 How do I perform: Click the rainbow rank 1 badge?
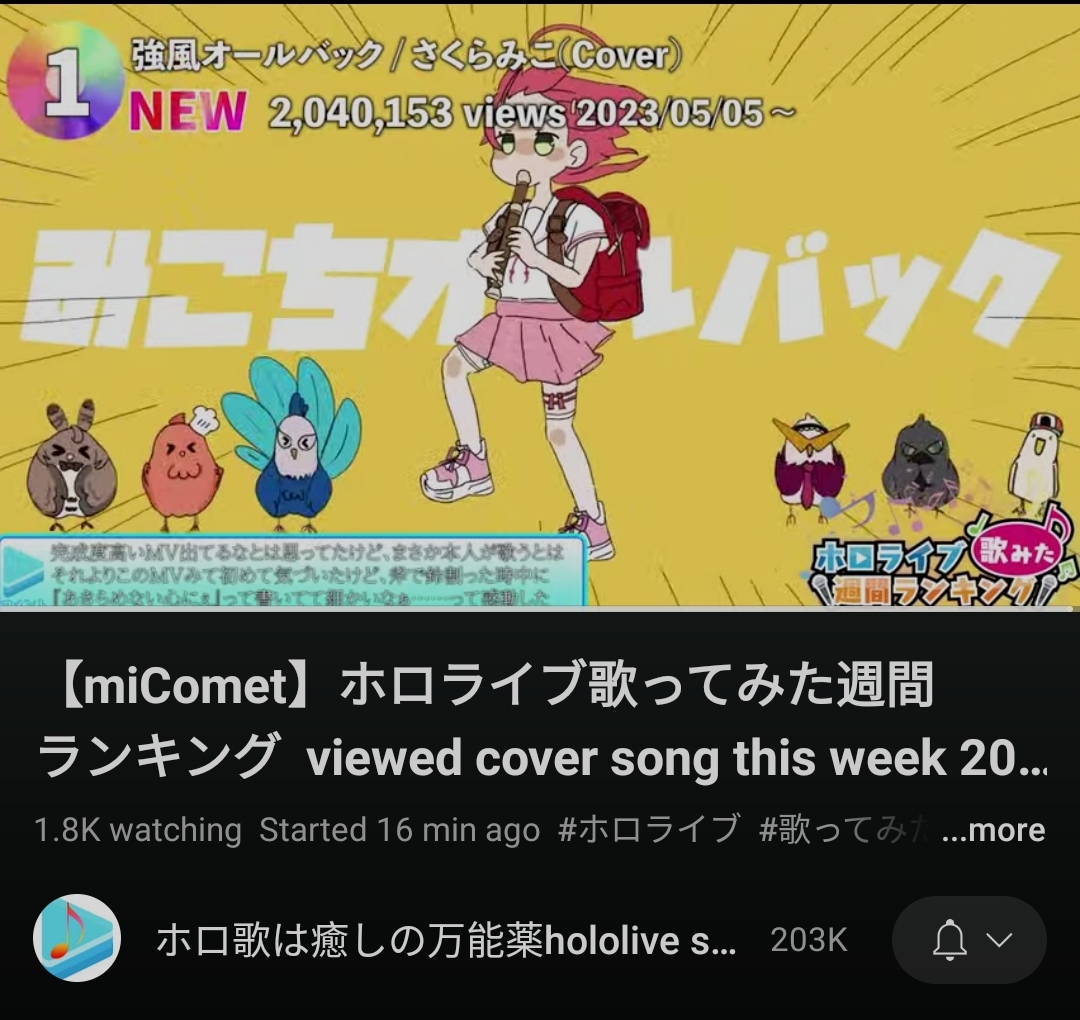(65, 80)
